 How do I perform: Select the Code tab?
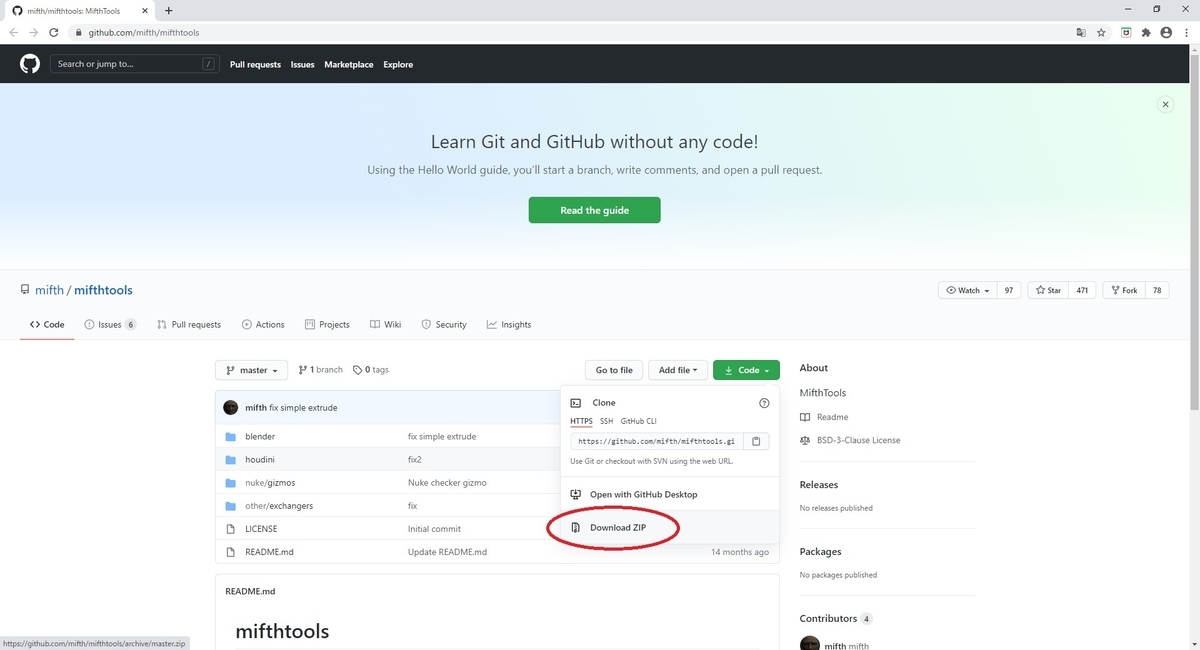[47, 325]
